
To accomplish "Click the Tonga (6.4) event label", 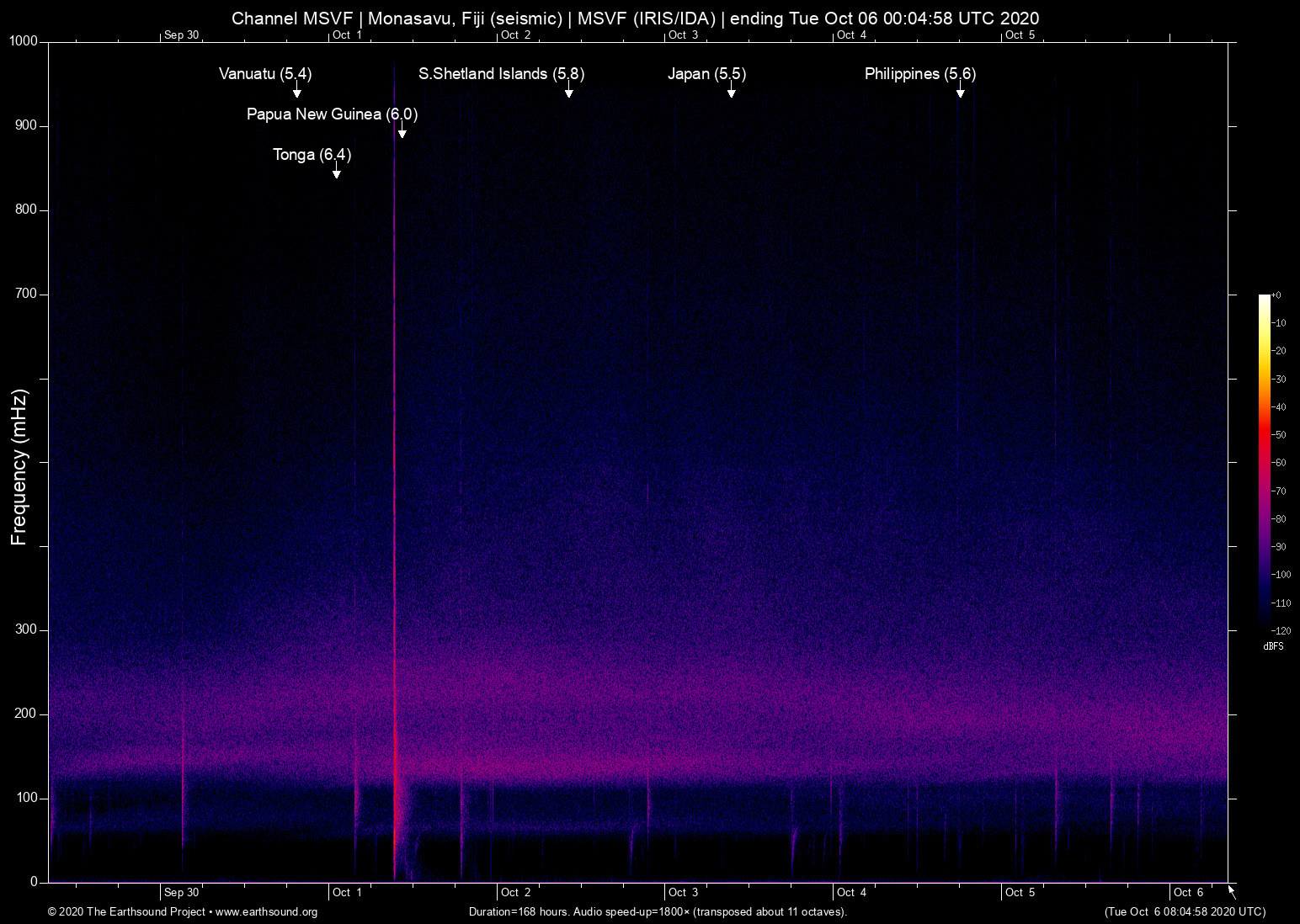I will [312, 155].
